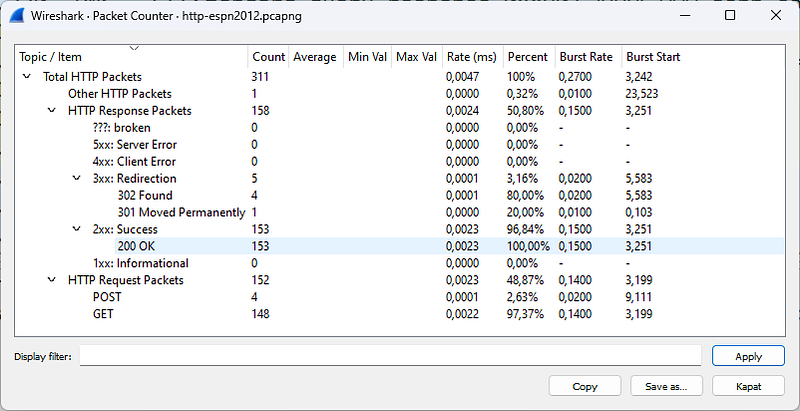Click burst rate 0,2700 in top row

(x=575, y=77)
